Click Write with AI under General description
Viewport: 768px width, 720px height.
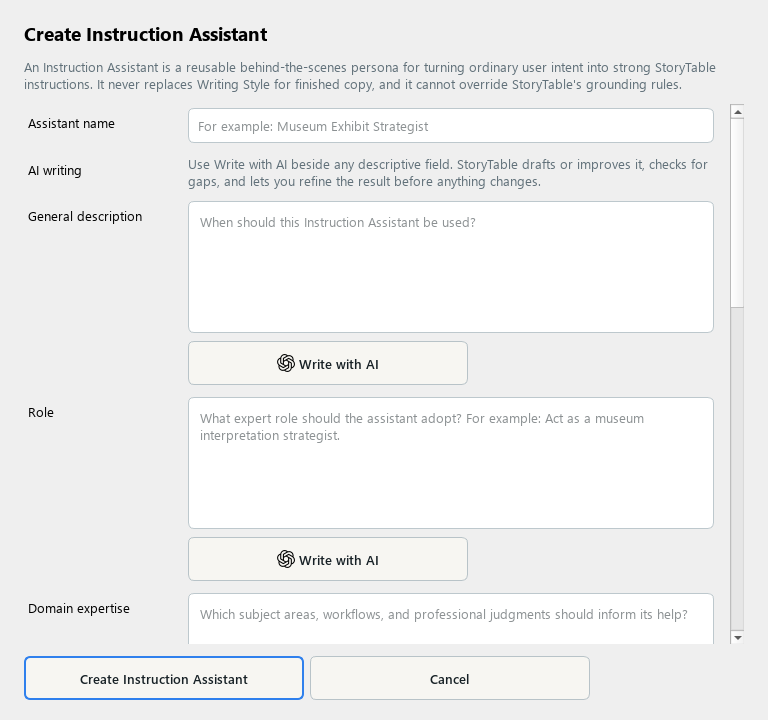pyautogui.click(x=328, y=363)
